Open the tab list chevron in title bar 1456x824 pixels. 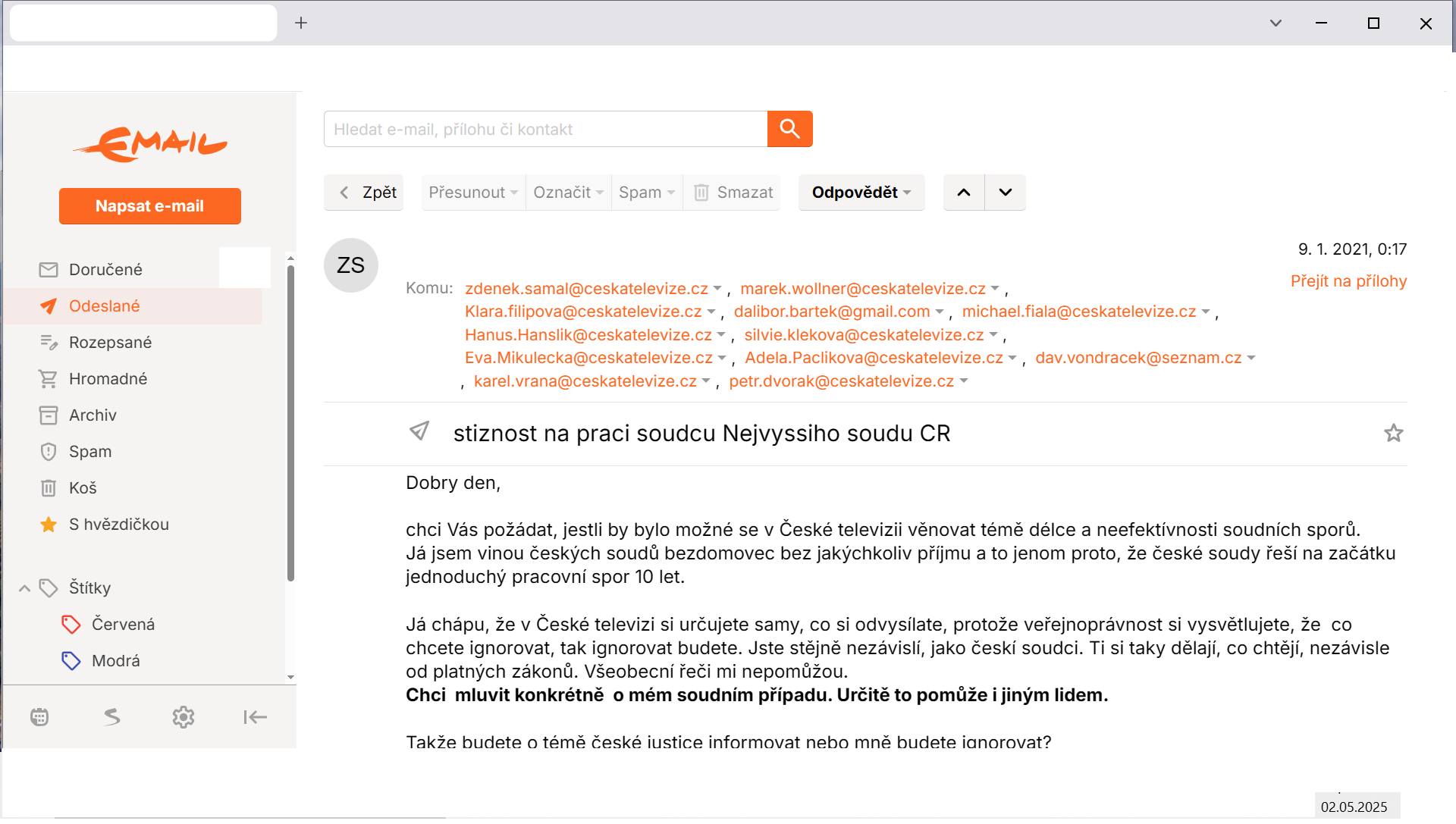pyautogui.click(x=1276, y=23)
